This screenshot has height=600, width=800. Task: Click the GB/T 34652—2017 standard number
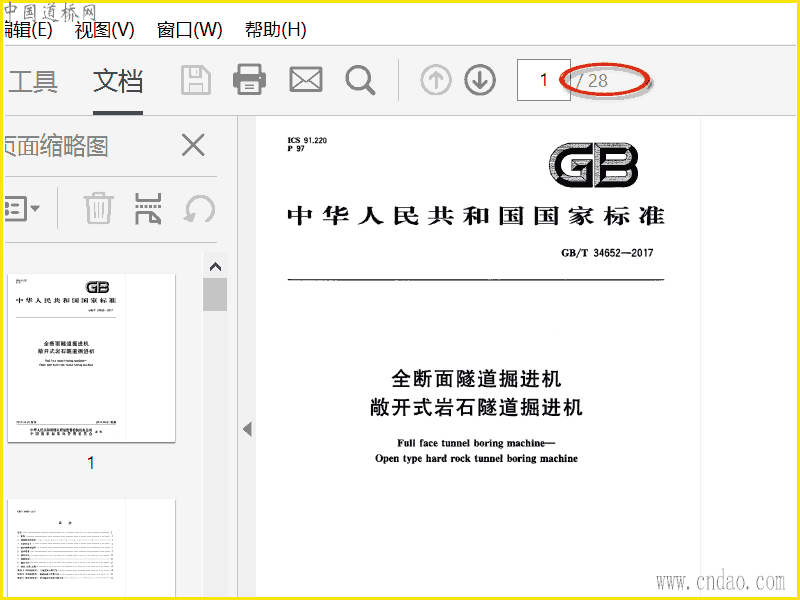click(x=607, y=253)
